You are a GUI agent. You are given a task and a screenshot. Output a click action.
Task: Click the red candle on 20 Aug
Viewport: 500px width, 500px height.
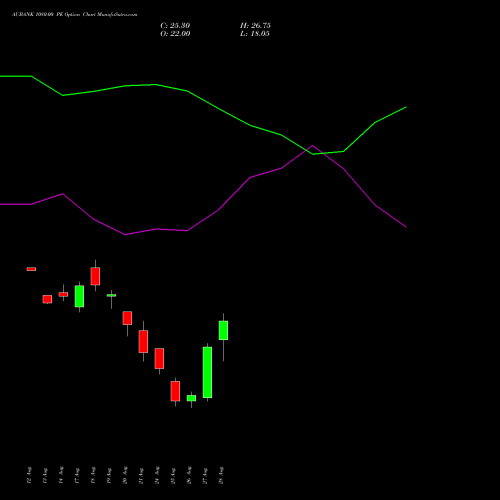127,318
